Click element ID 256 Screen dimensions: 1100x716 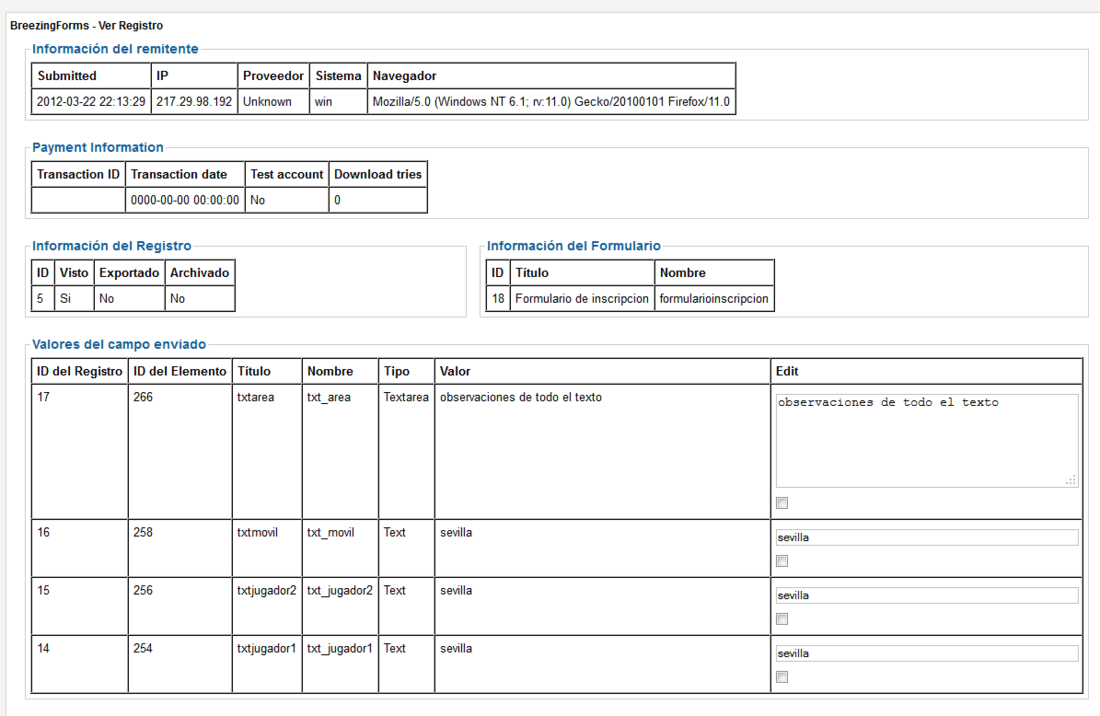[x=143, y=590]
